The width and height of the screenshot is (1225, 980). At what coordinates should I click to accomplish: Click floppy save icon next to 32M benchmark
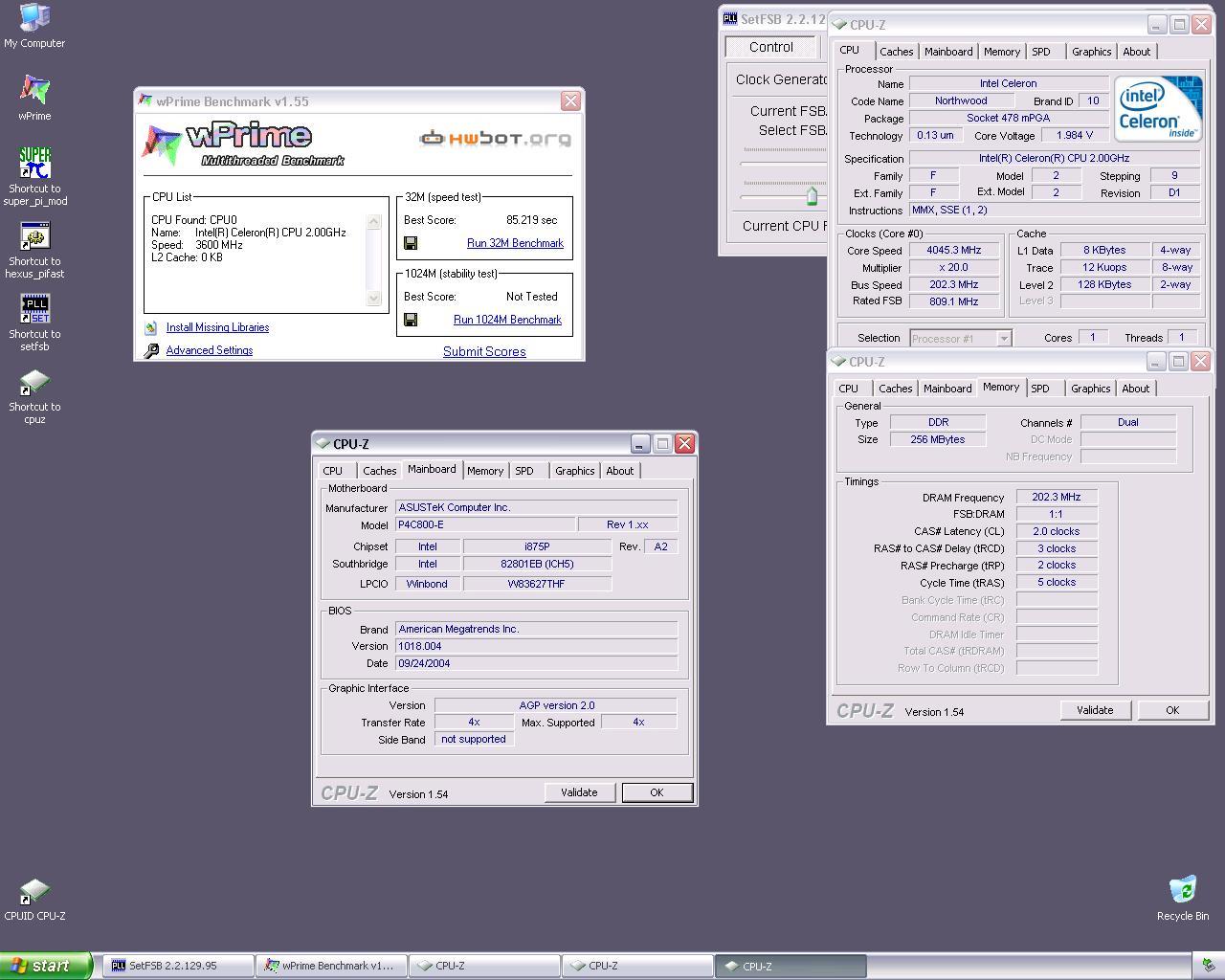pos(411,243)
